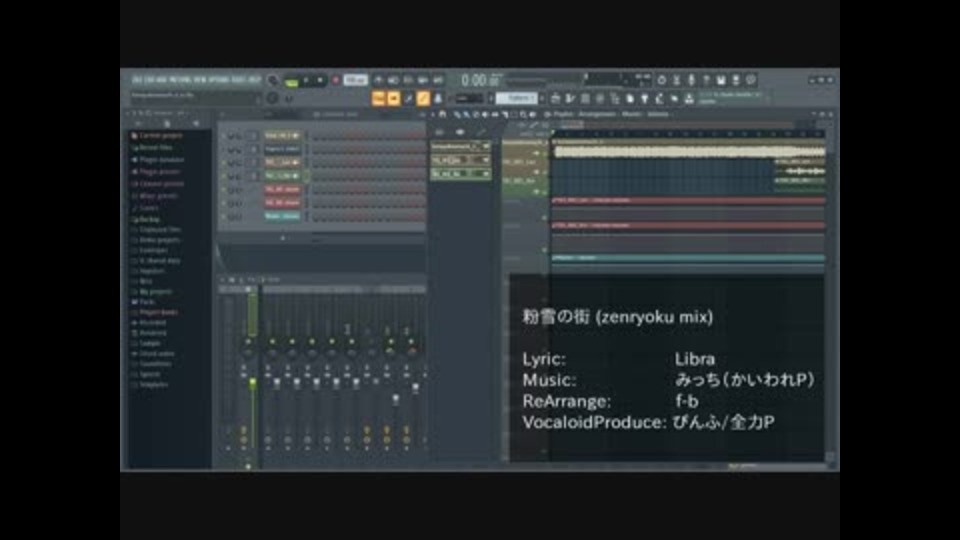Click the cream audio waveform clip in playlist

[688, 151]
